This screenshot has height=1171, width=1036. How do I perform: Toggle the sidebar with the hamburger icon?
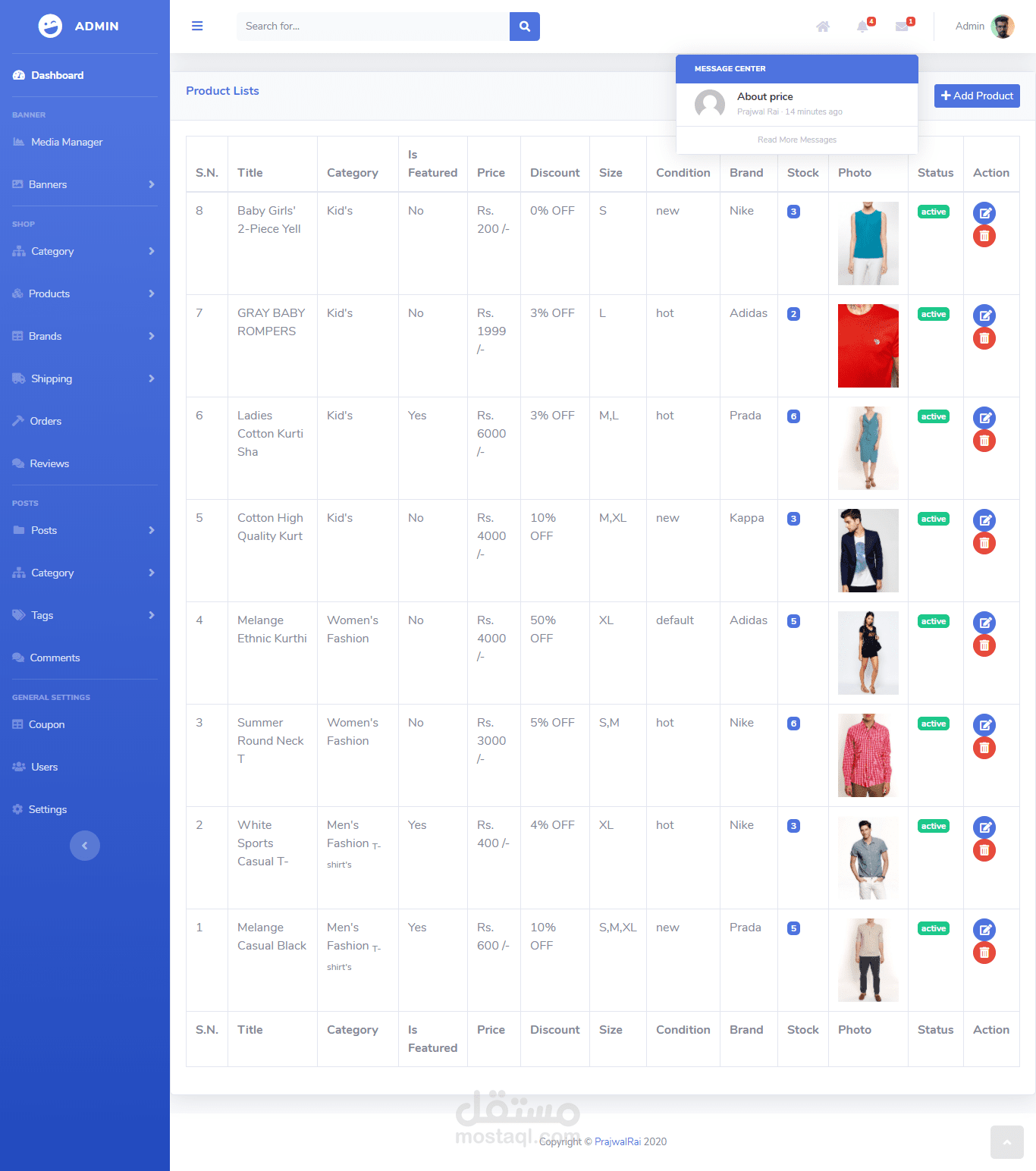coord(197,26)
